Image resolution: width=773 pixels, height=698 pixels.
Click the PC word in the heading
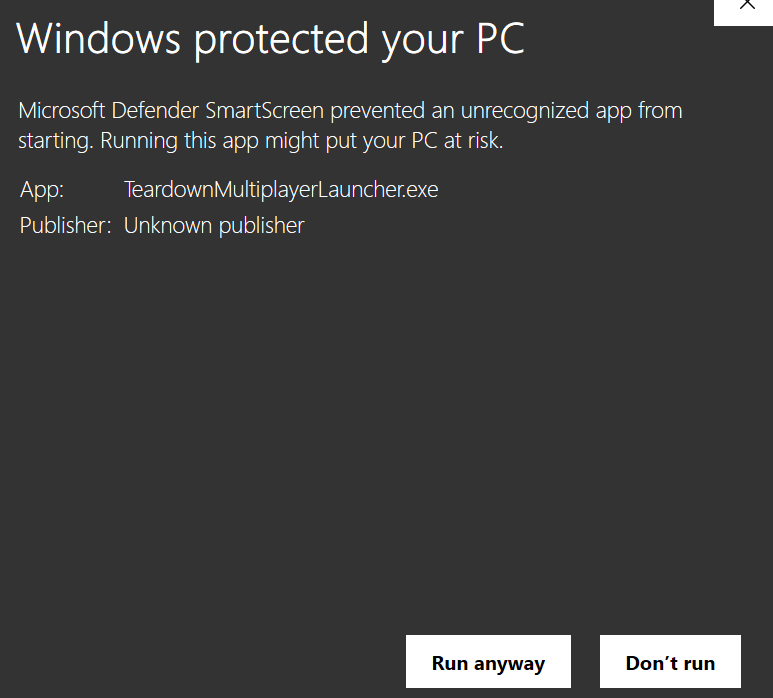(500, 39)
